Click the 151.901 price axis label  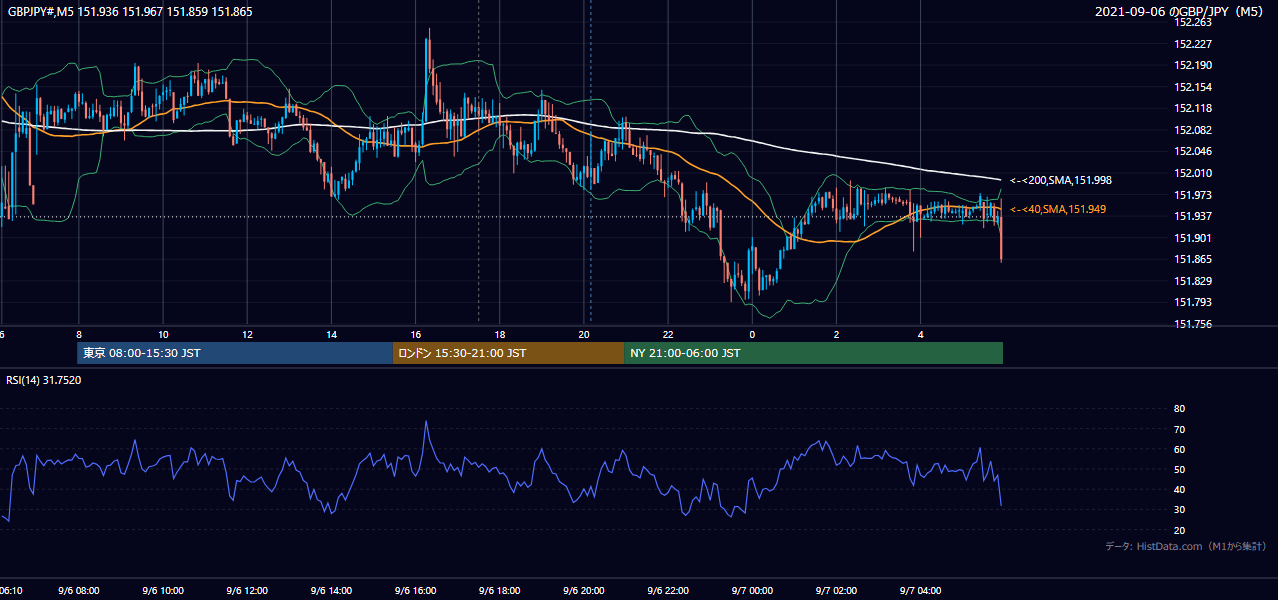coord(1192,238)
